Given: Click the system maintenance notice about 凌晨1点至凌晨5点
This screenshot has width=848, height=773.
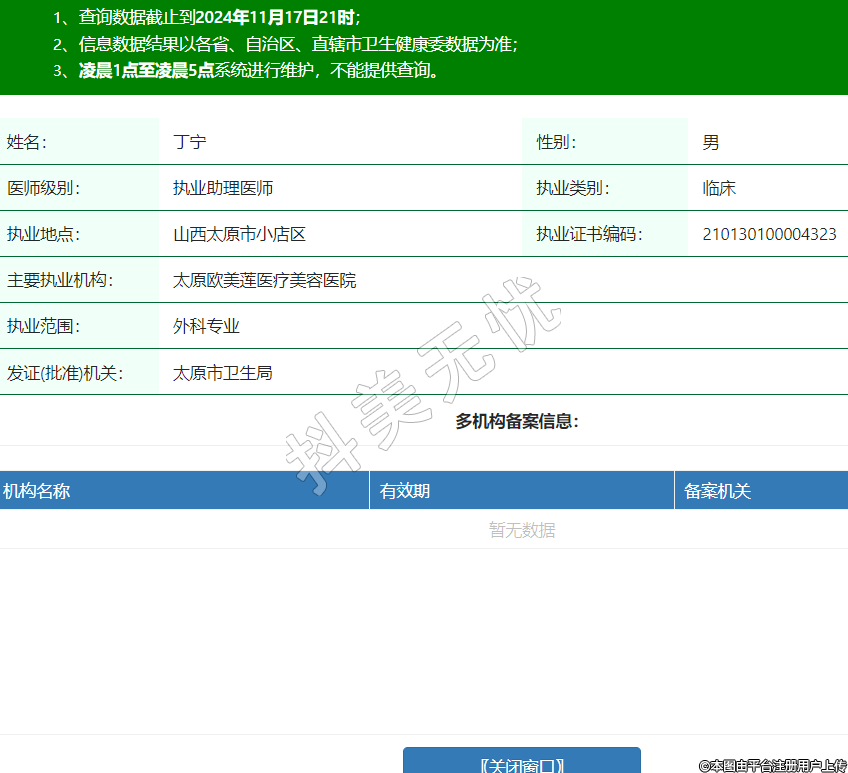Looking at the screenshot, I should pyautogui.click(x=259, y=71).
